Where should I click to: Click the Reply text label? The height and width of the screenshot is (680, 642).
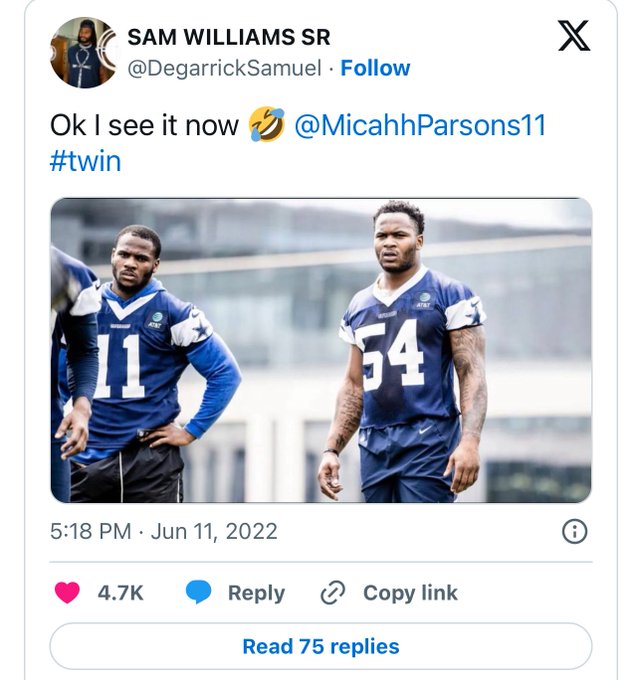[256, 593]
